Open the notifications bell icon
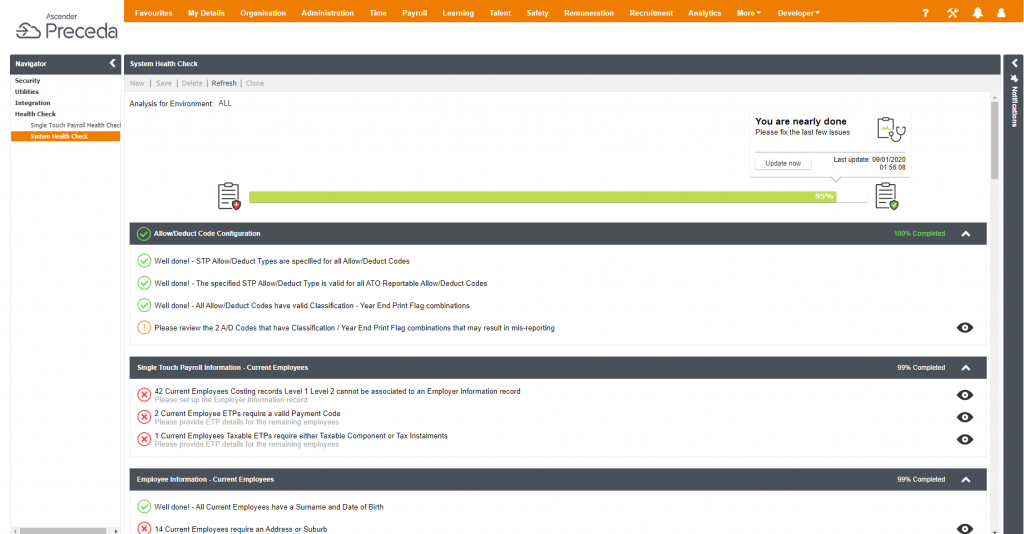The image size is (1024, 534). 978,13
